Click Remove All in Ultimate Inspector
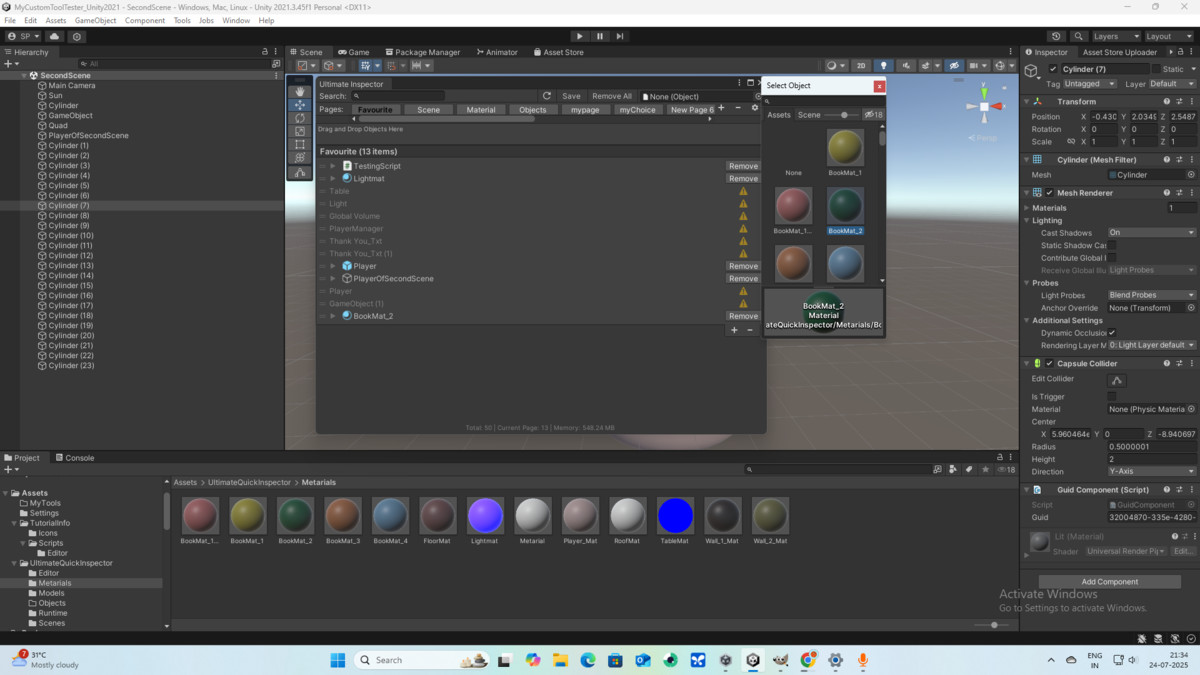This screenshot has height=675, width=1200. tap(612, 96)
